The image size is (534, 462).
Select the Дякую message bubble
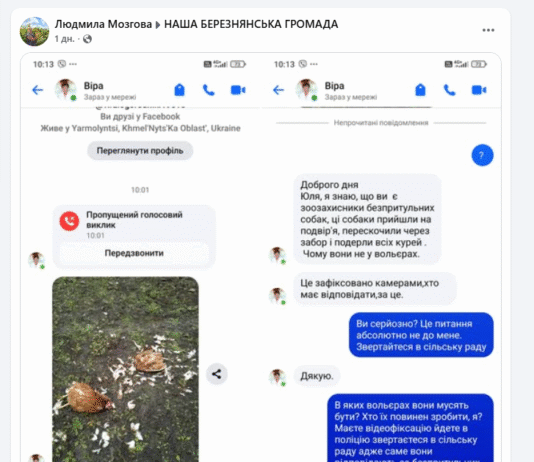(317, 376)
